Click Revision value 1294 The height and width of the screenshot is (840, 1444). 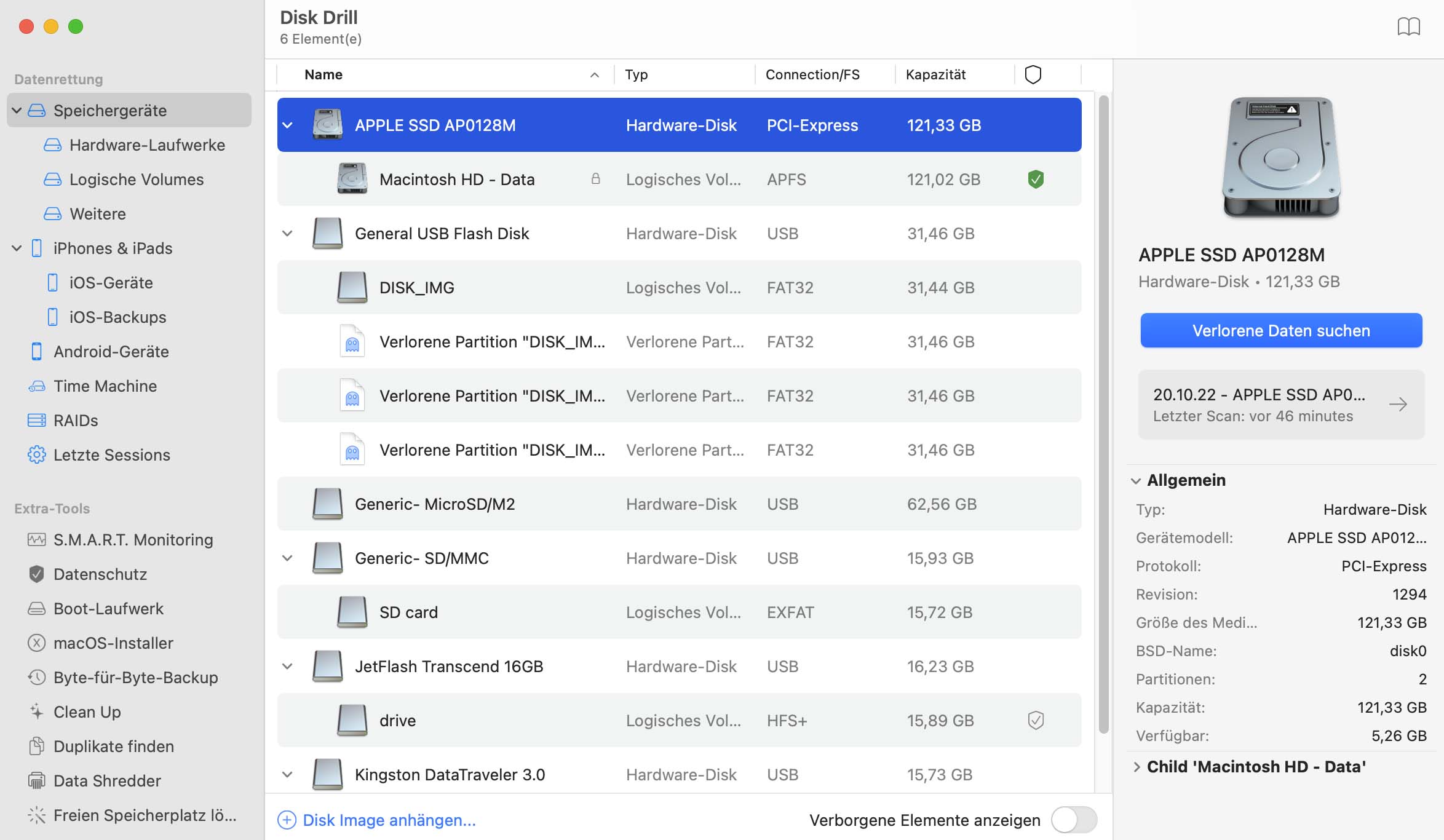click(1409, 594)
